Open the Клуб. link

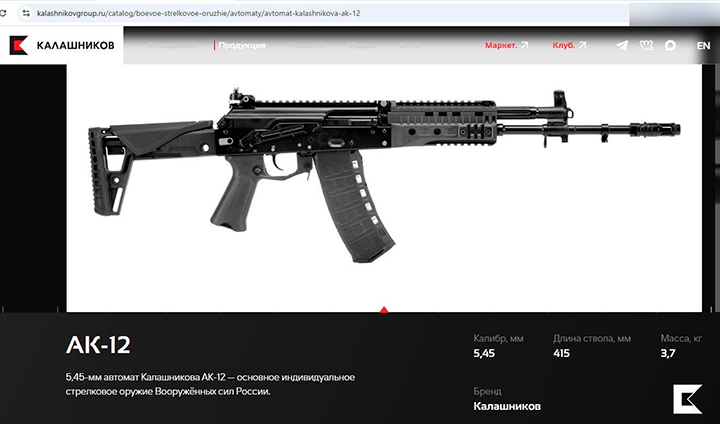coord(563,45)
